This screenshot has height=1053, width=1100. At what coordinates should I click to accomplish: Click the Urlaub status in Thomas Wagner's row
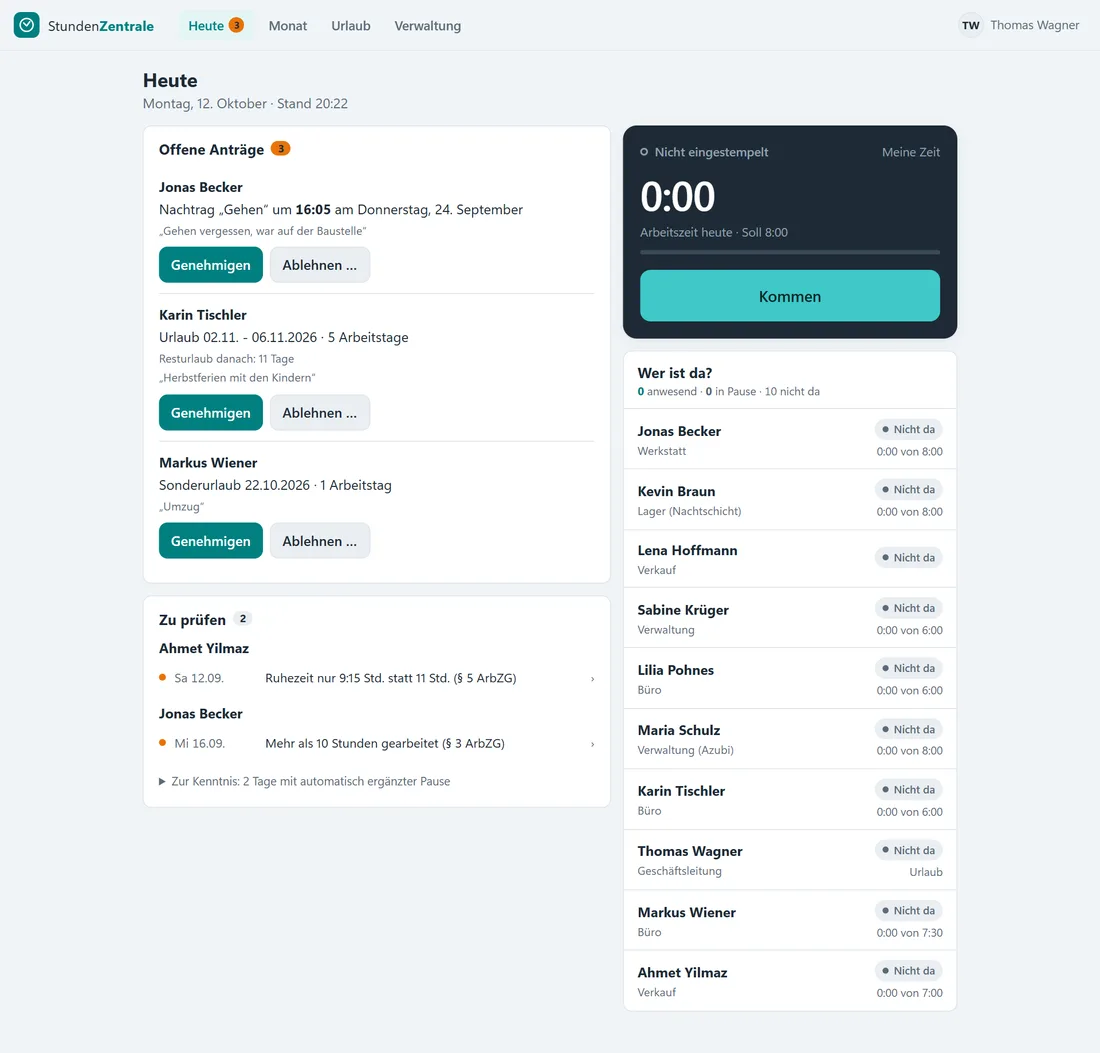click(x=926, y=872)
